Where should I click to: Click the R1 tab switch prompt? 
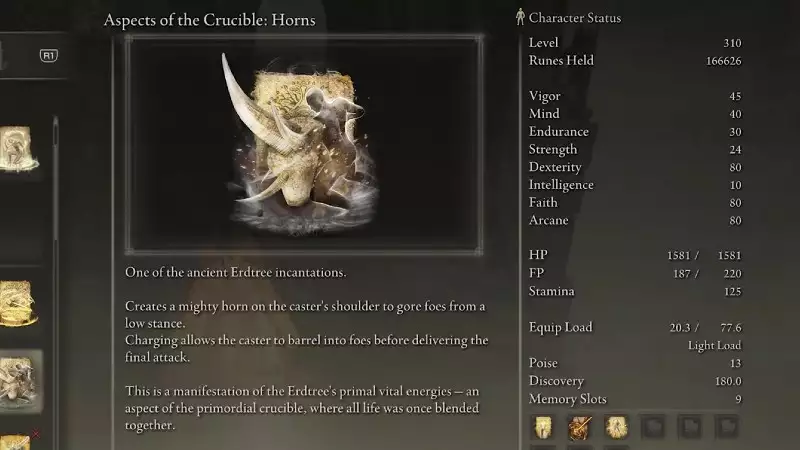point(48,56)
